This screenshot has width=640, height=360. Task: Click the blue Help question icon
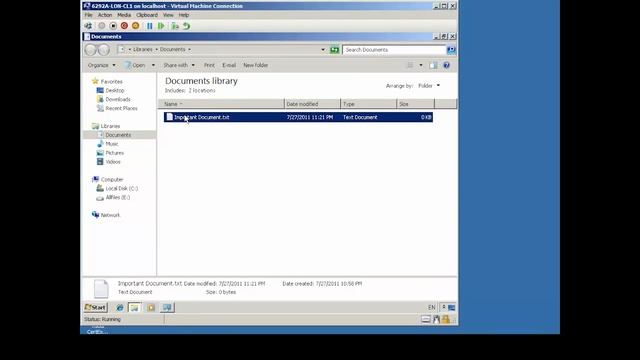click(447, 65)
